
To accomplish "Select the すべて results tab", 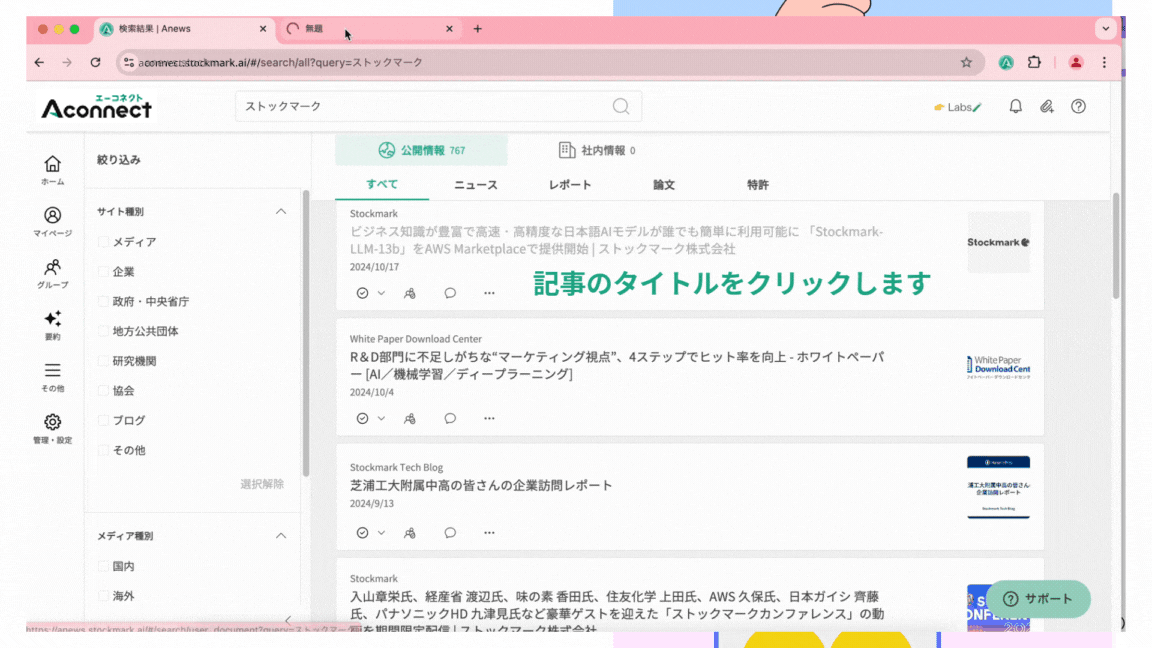I will click(382, 184).
